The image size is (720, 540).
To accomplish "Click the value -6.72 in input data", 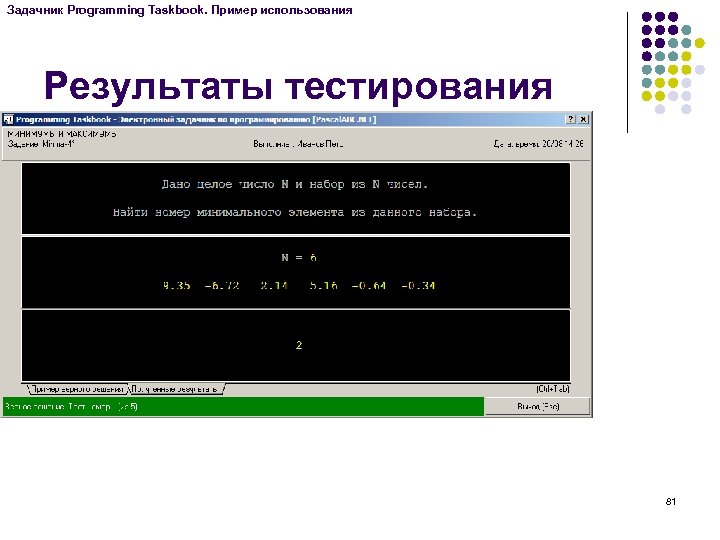I will point(222,286).
